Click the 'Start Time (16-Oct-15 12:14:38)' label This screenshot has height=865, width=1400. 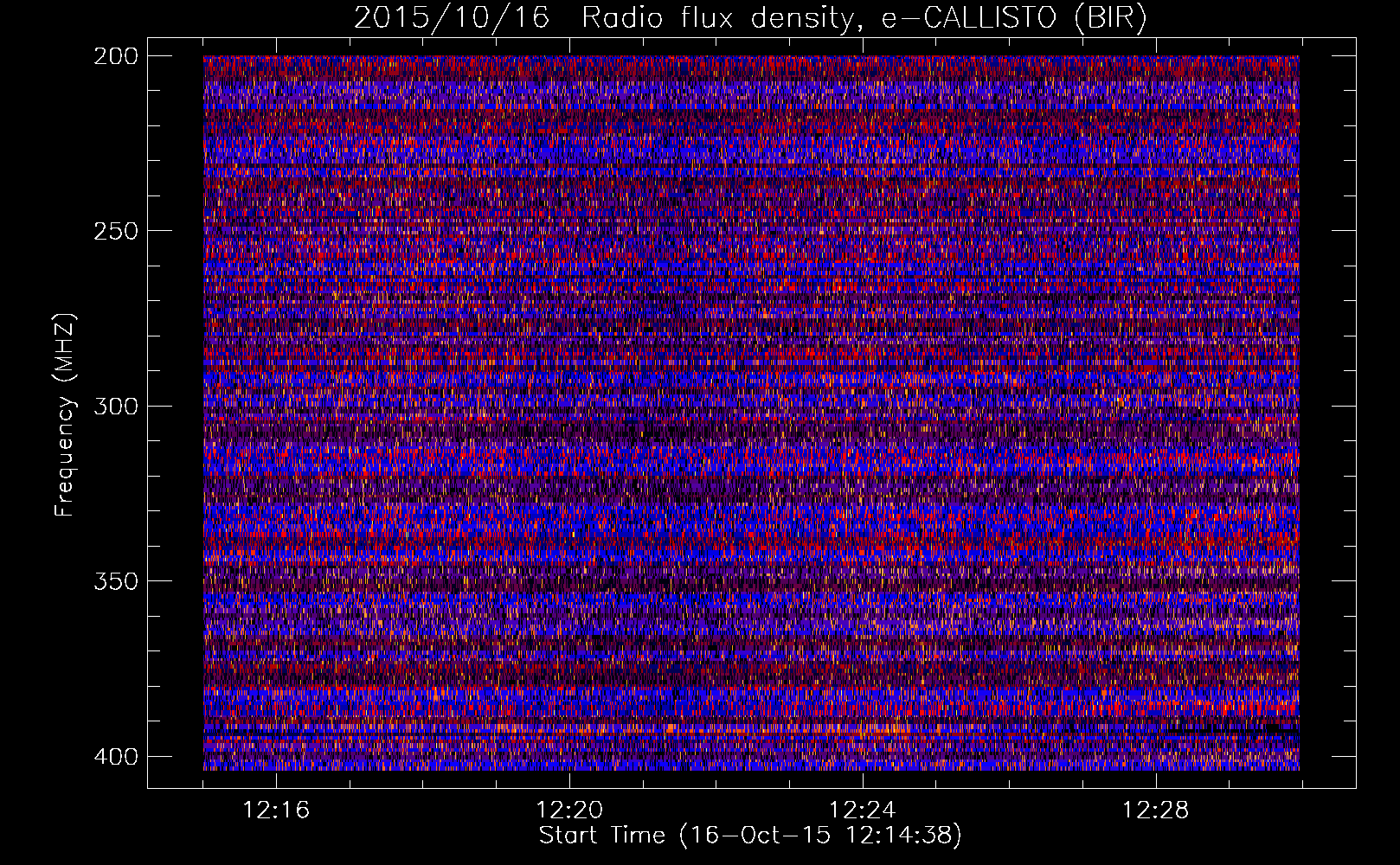(750, 836)
